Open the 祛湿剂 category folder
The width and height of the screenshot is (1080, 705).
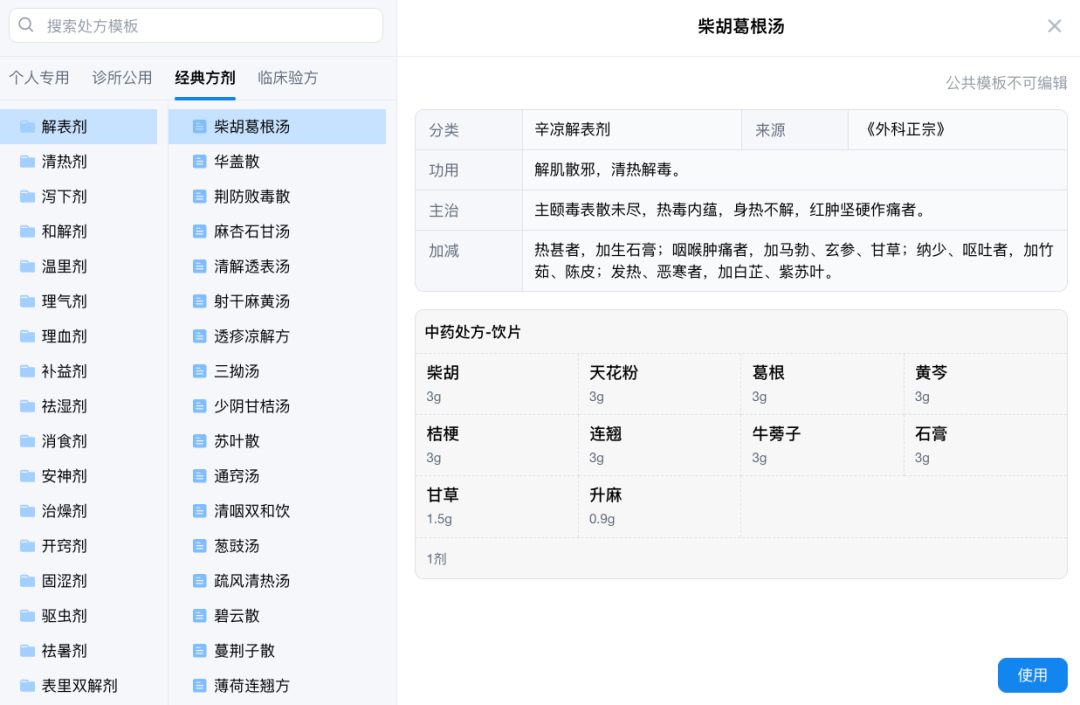coord(64,407)
